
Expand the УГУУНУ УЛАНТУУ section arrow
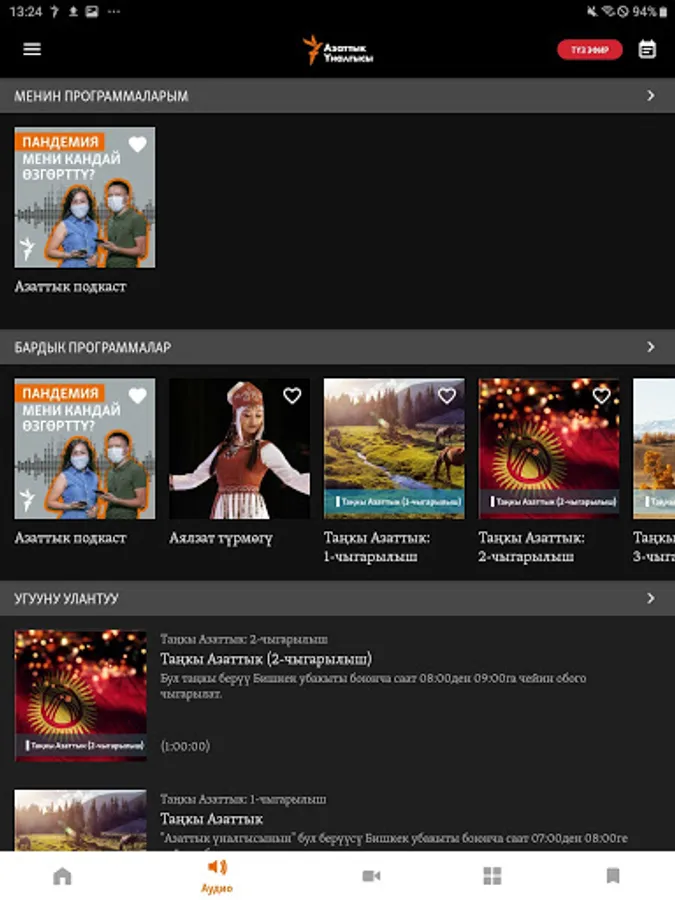pyautogui.click(x=650, y=599)
